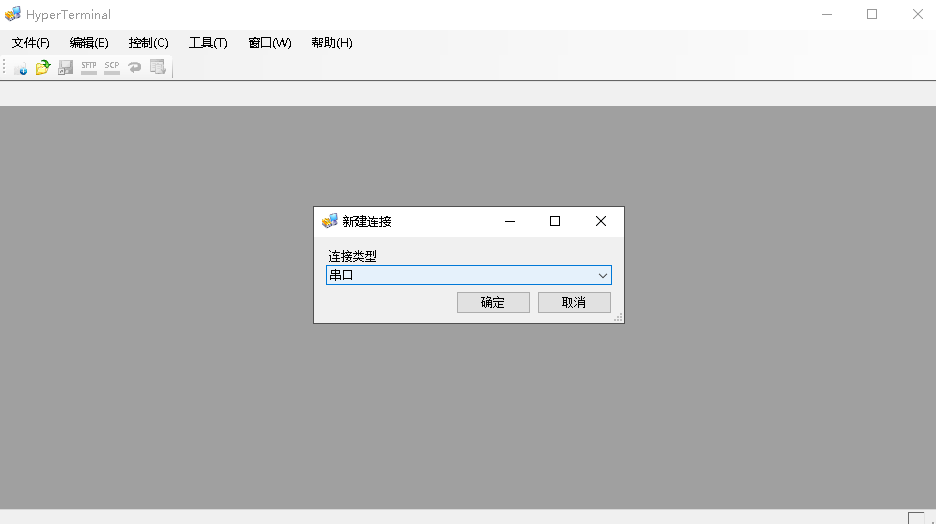
Task: Click the toolbar drag handle dots
Action: 4,67
